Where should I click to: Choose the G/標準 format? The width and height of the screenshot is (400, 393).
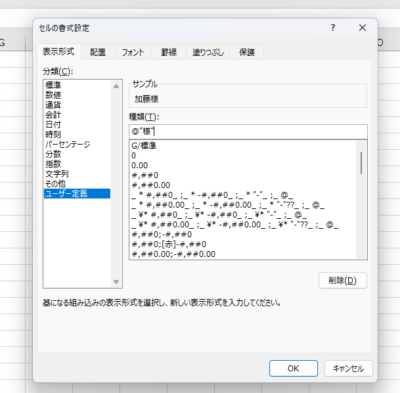click(x=243, y=146)
